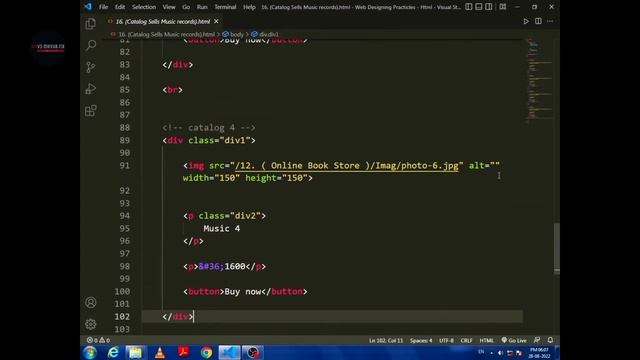Open the Help menu
This screenshot has width=640, height=360.
[249, 7]
